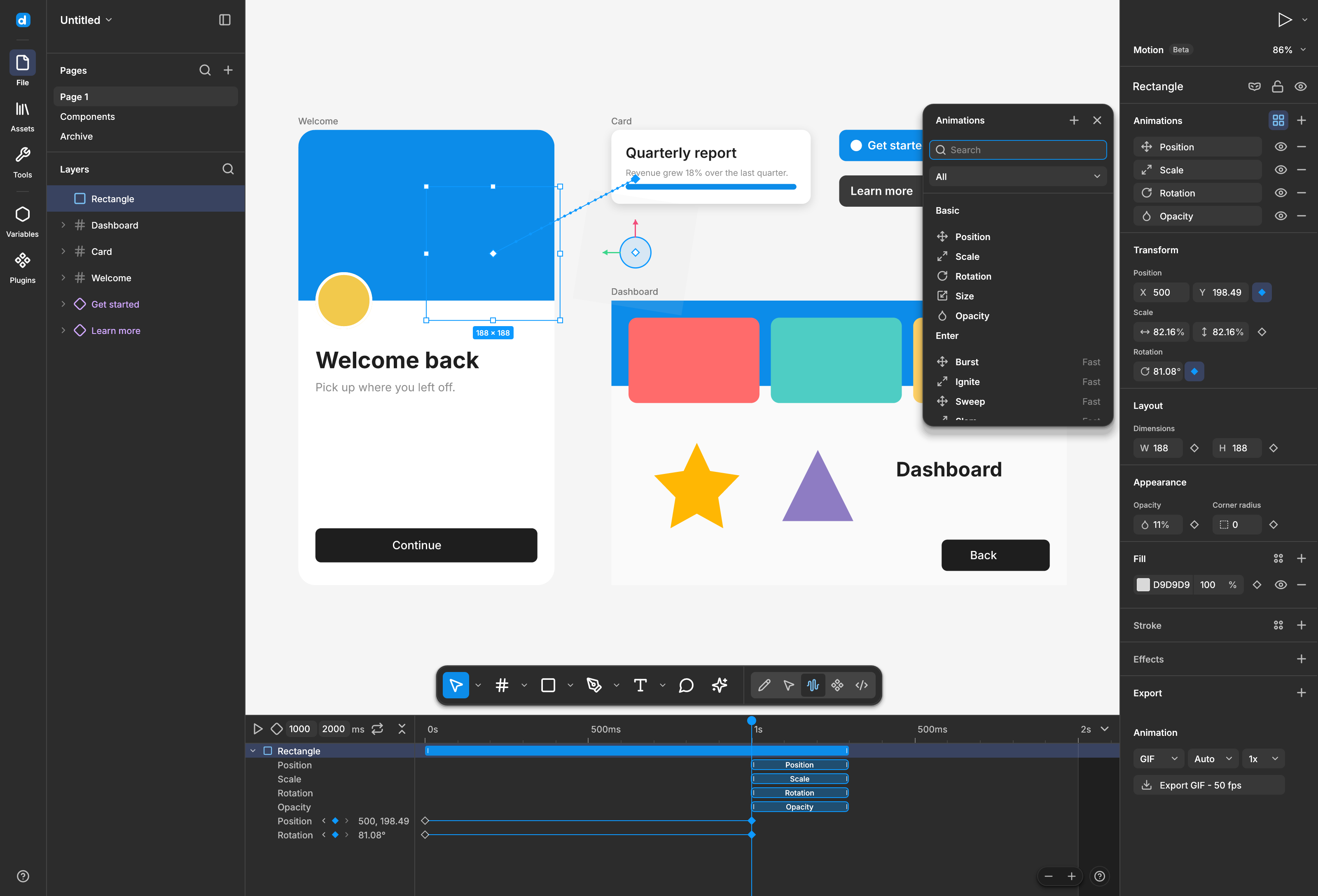Click the timeline playhead at 1s
1318x896 pixels.
[751, 721]
